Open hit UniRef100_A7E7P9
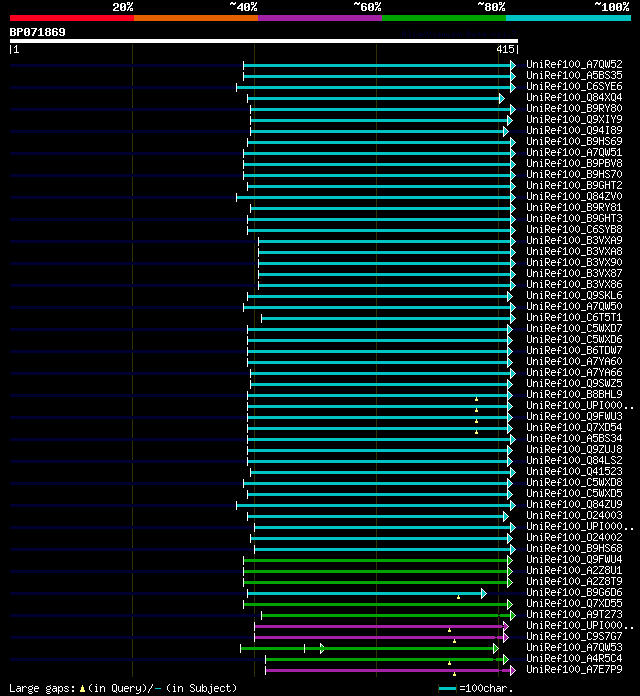640x696 pixels. coord(574,669)
